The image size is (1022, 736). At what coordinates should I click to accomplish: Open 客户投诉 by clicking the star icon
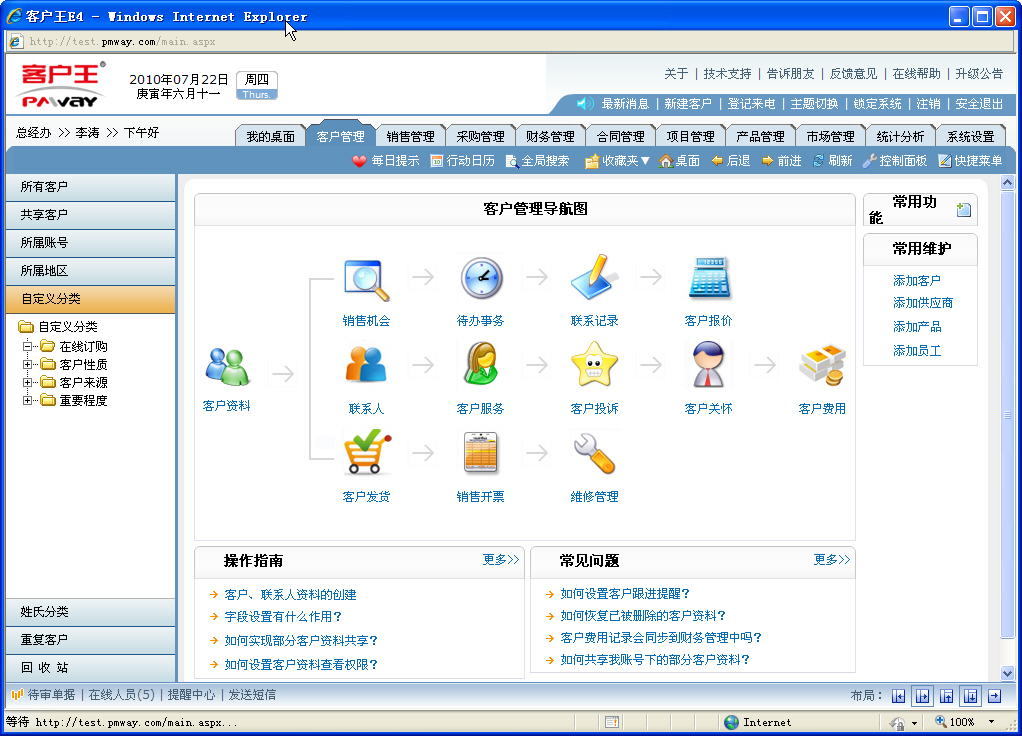click(594, 364)
